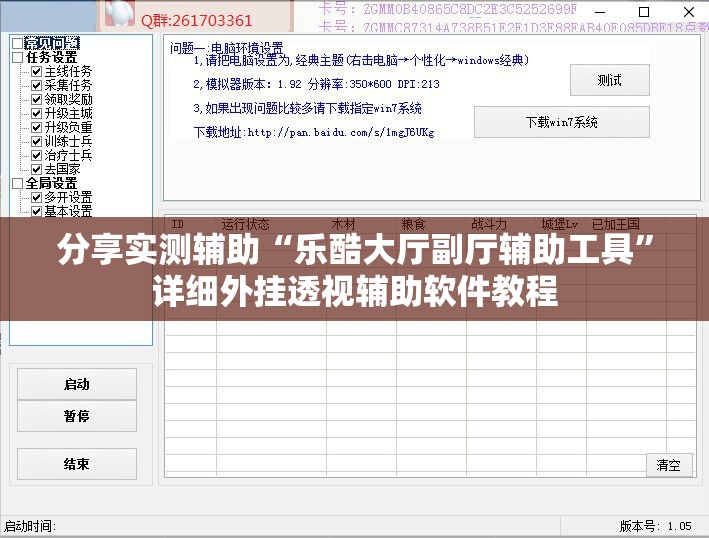This screenshot has height=538, width=709.
Task: Click the 暂停 button
Action: click(x=77, y=416)
